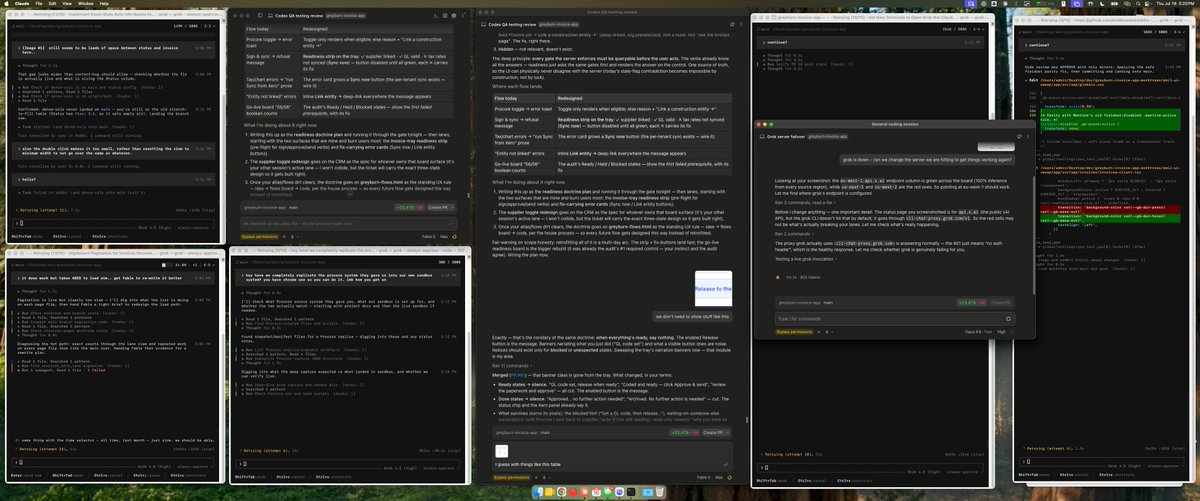Open the High effort selector in the Grok server failover window
1200x501 pixels.
click(1002, 332)
